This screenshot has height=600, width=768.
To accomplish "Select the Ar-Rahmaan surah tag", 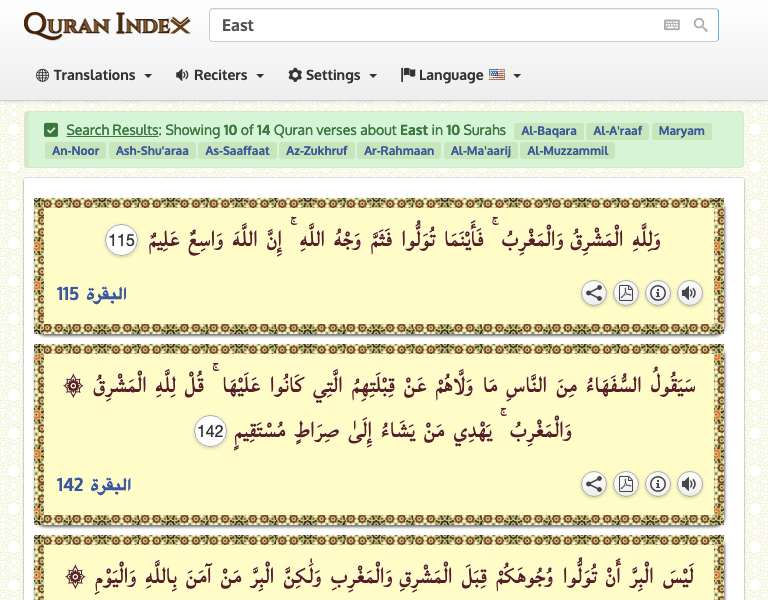I will pyautogui.click(x=399, y=151).
